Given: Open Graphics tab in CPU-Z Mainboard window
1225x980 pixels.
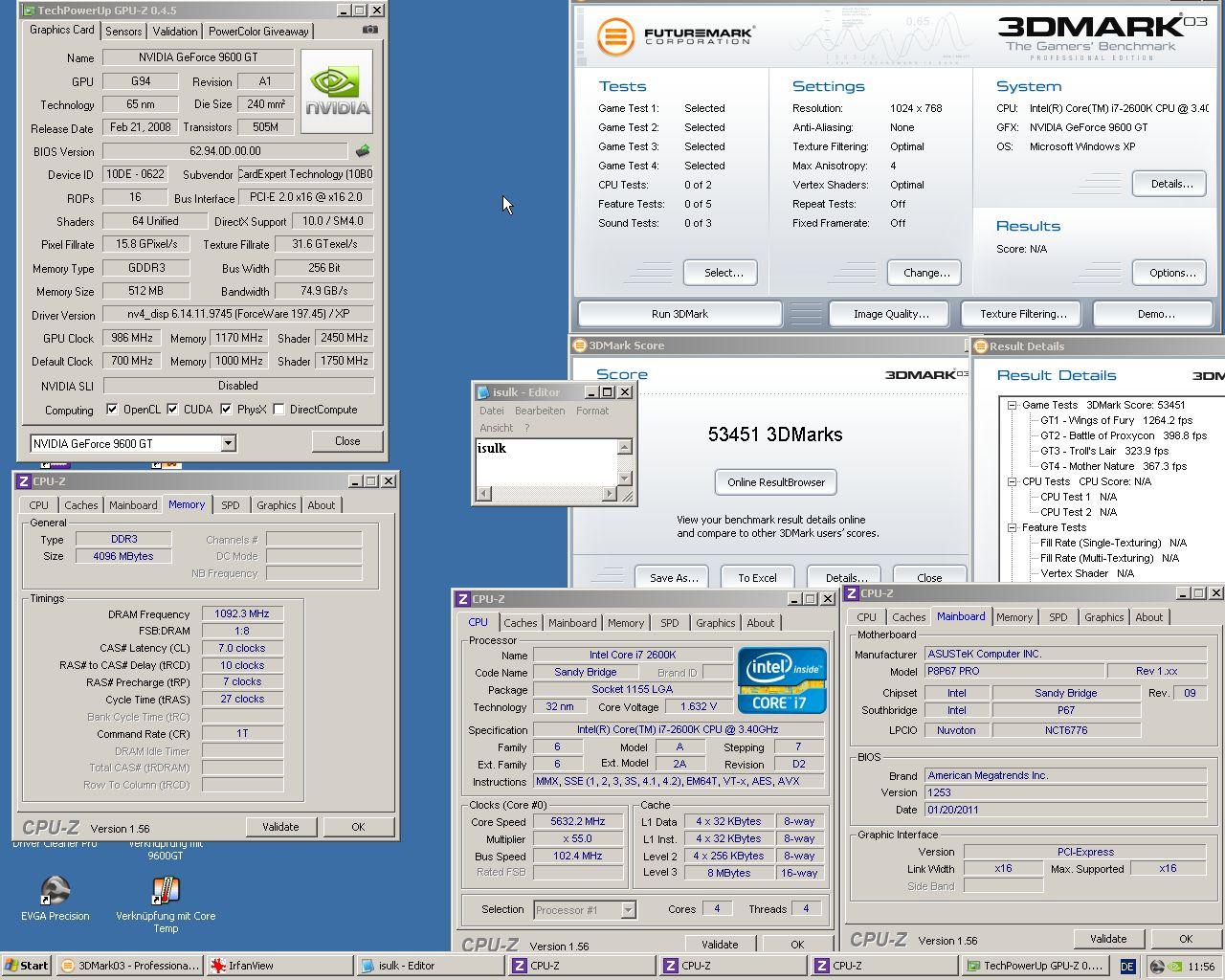Looking at the screenshot, I should pos(1103,617).
